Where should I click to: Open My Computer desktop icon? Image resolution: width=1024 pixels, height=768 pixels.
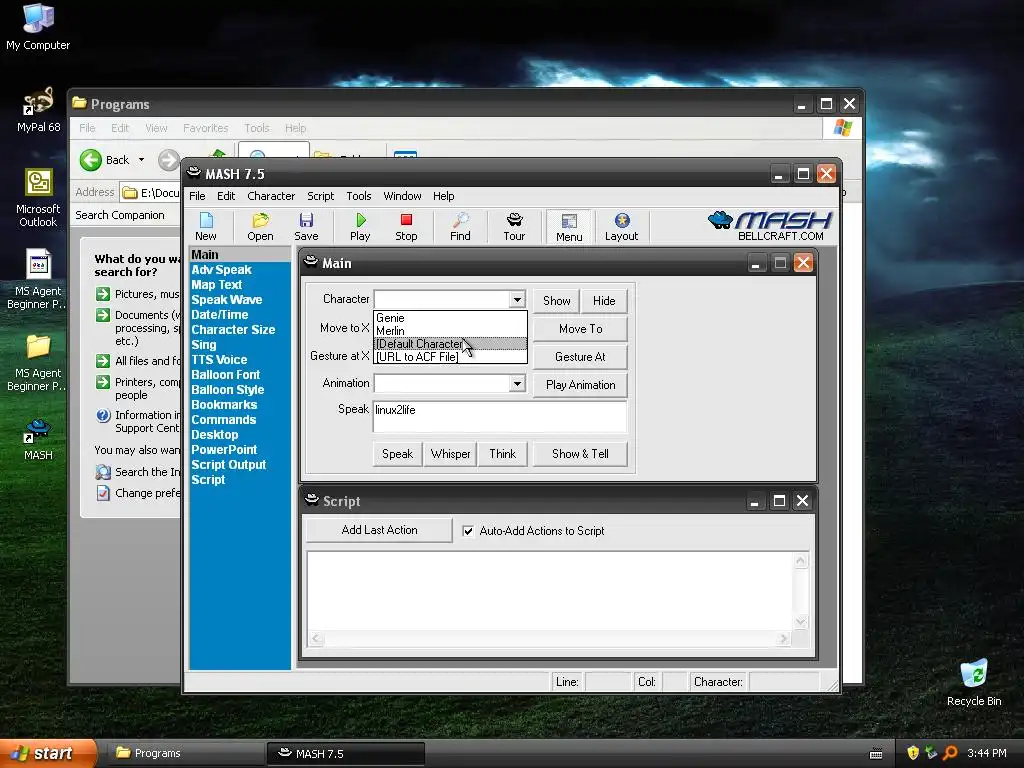point(38,27)
